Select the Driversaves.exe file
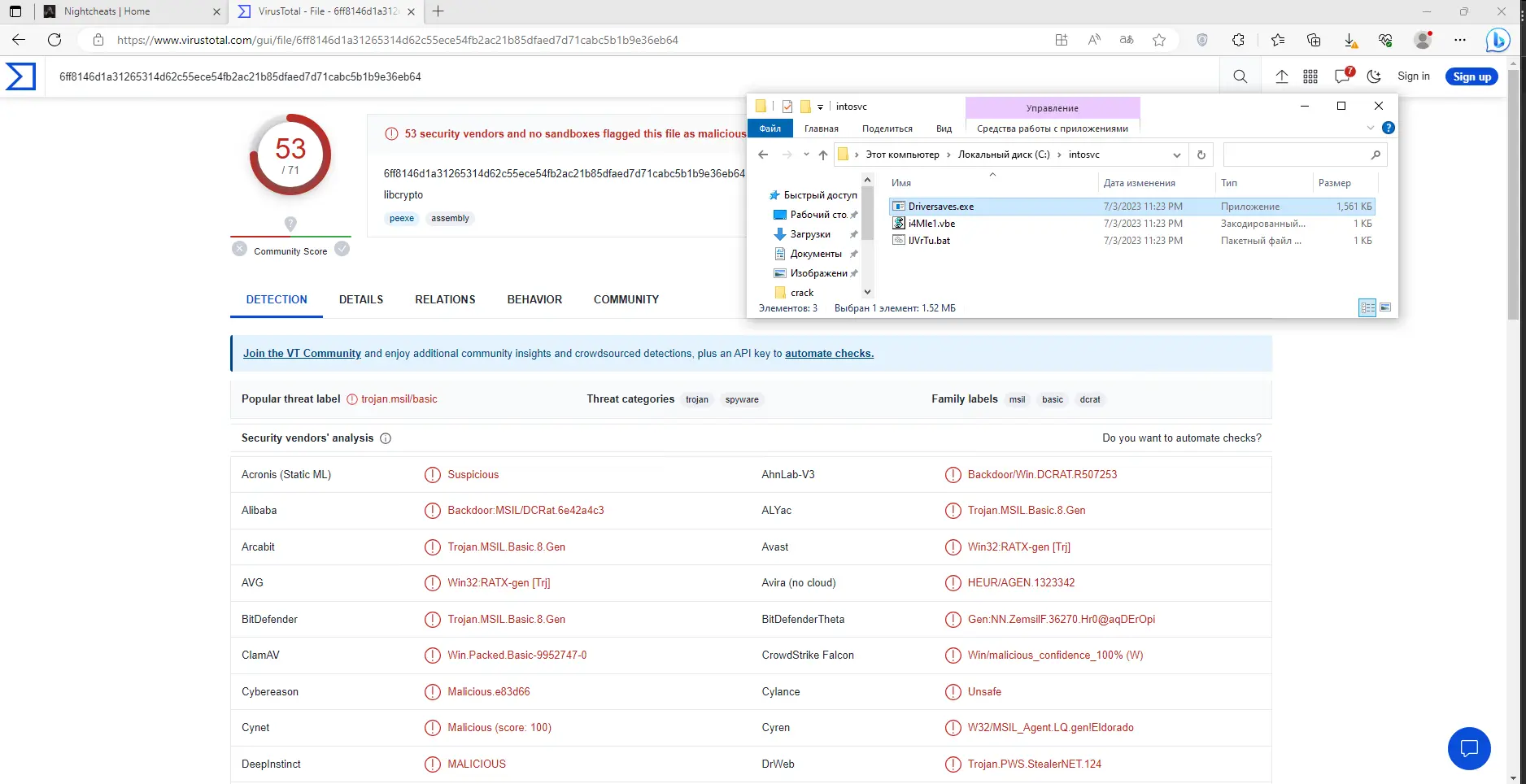Screen dimensions: 1526x784 [x=940, y=207]
